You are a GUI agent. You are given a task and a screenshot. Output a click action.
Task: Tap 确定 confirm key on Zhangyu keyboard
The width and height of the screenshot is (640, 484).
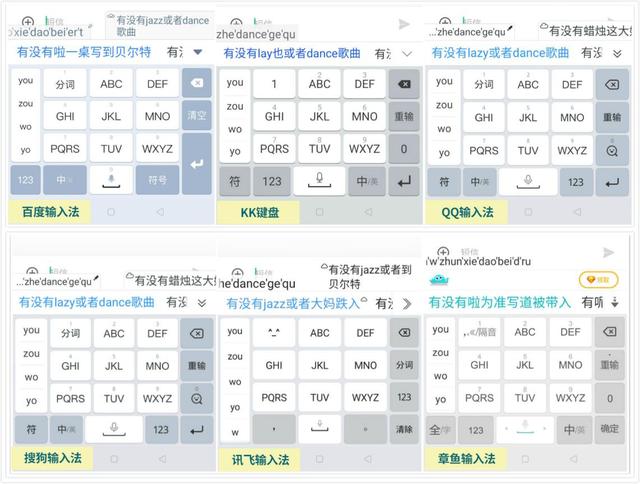(609, 429)
